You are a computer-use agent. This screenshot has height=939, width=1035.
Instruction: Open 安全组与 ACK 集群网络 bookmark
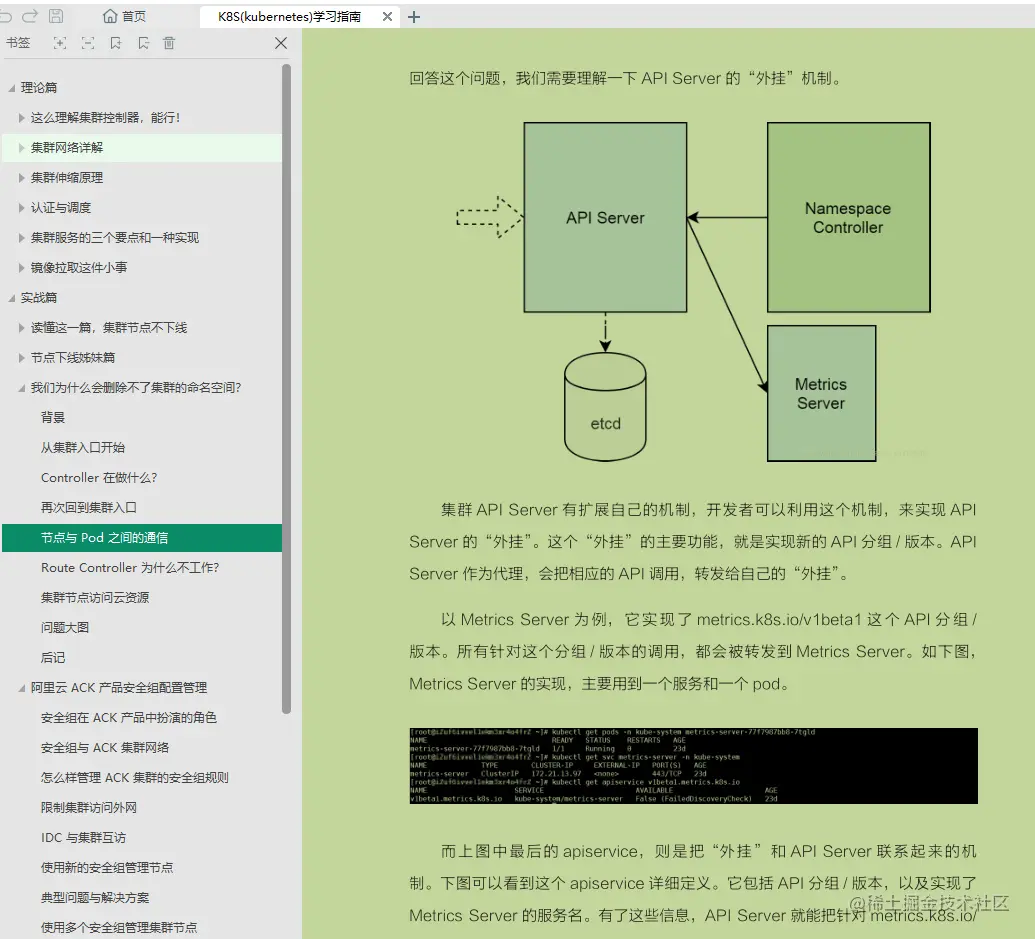pos(105,748)
